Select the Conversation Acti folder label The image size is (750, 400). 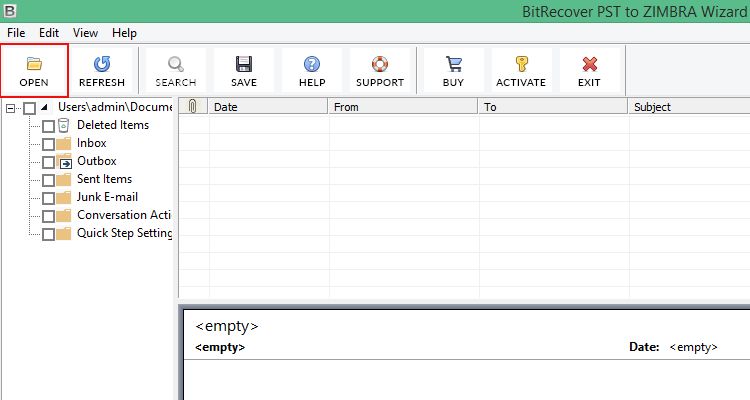124,215
